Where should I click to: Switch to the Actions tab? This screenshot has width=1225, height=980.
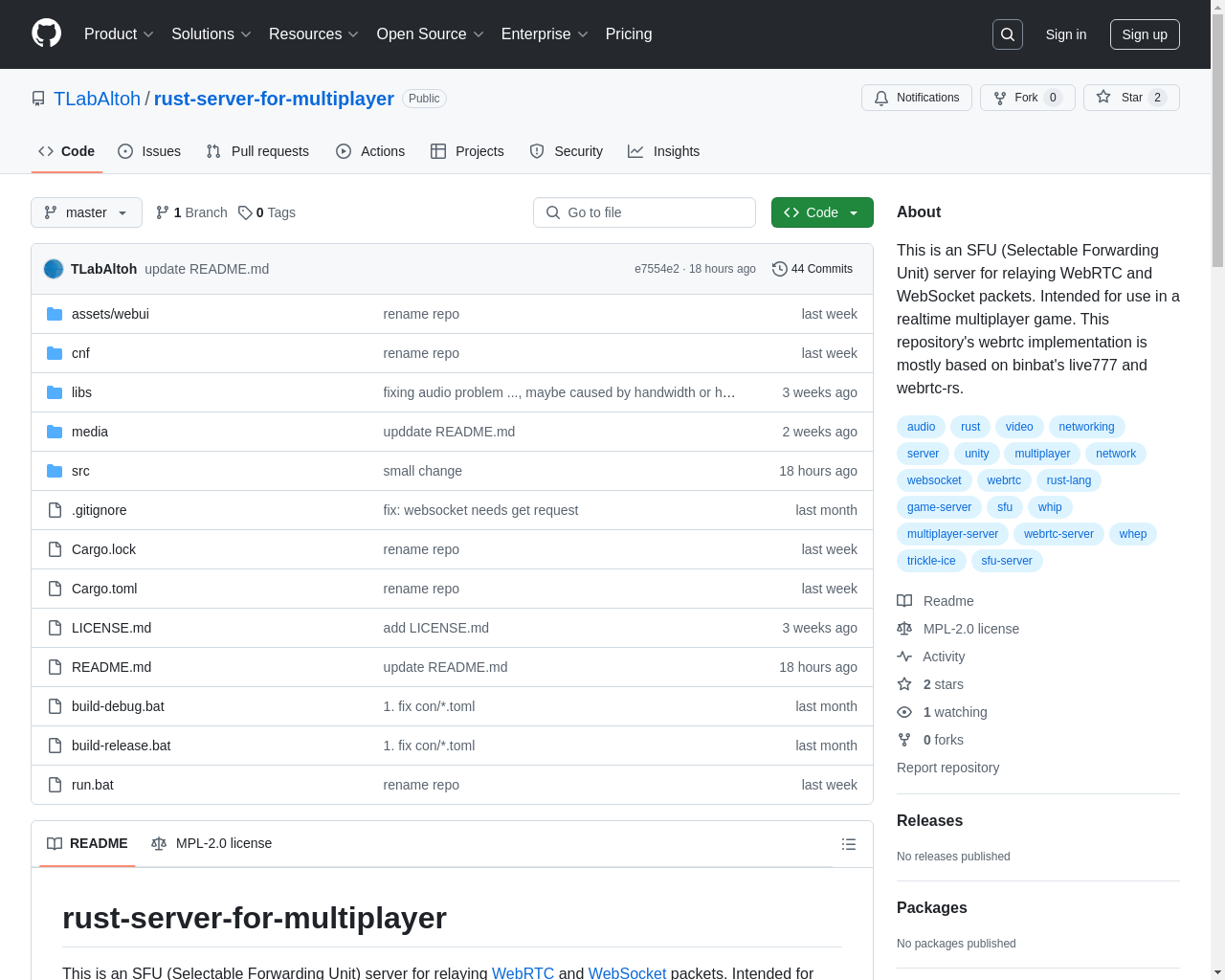370,151
